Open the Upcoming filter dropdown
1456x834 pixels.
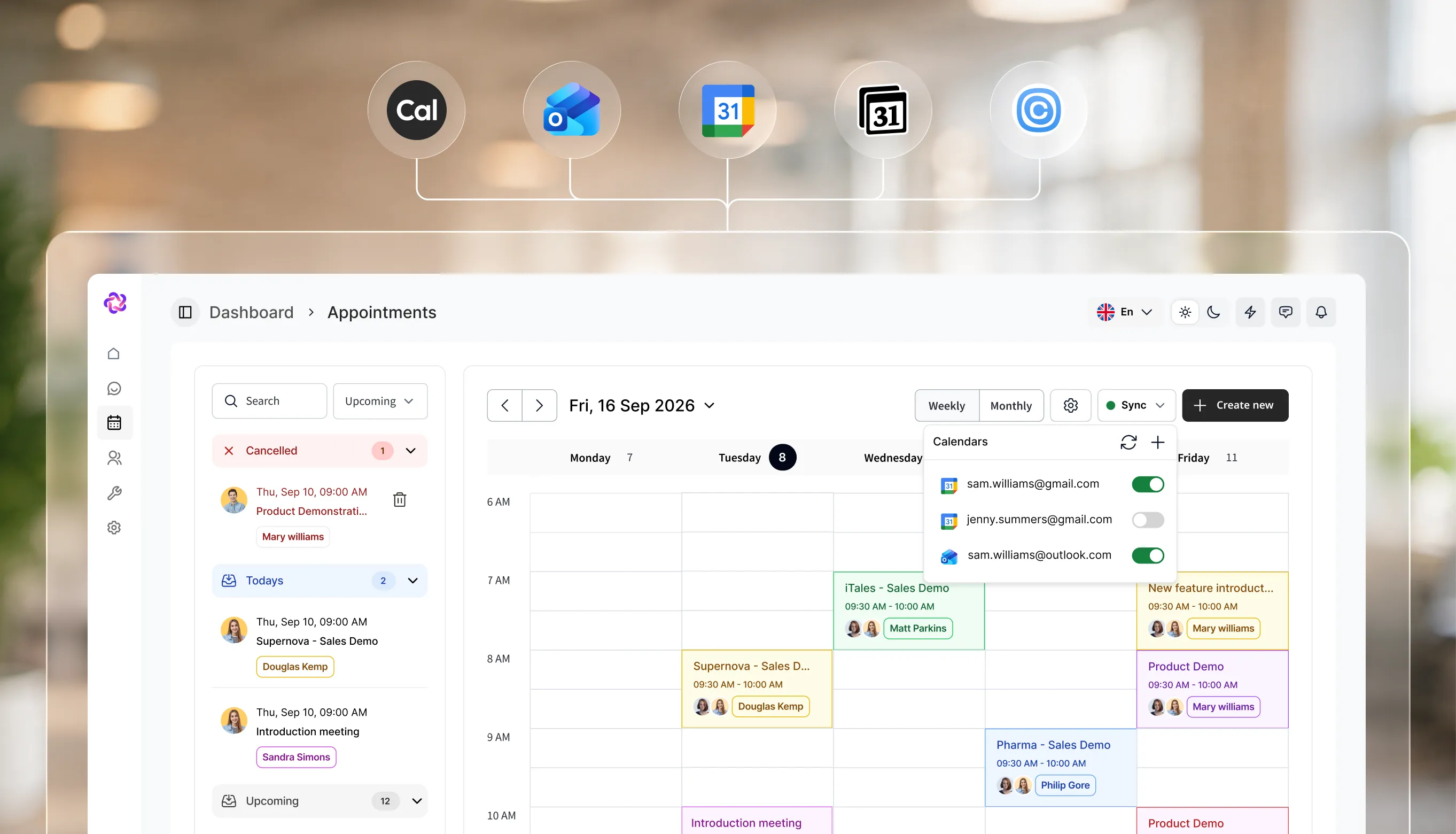(x=380, y=401)
